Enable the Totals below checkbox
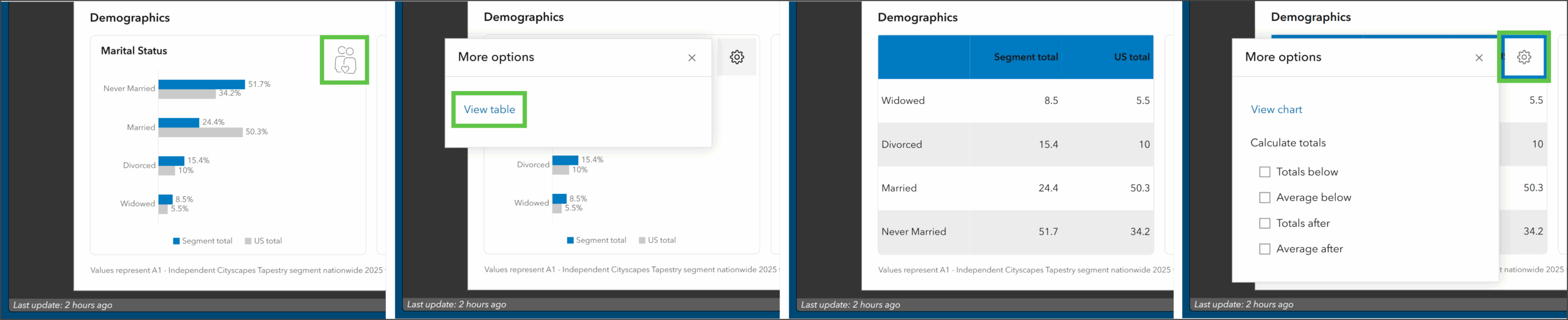Screen dimensions: 1568x320 (1264, 172)
